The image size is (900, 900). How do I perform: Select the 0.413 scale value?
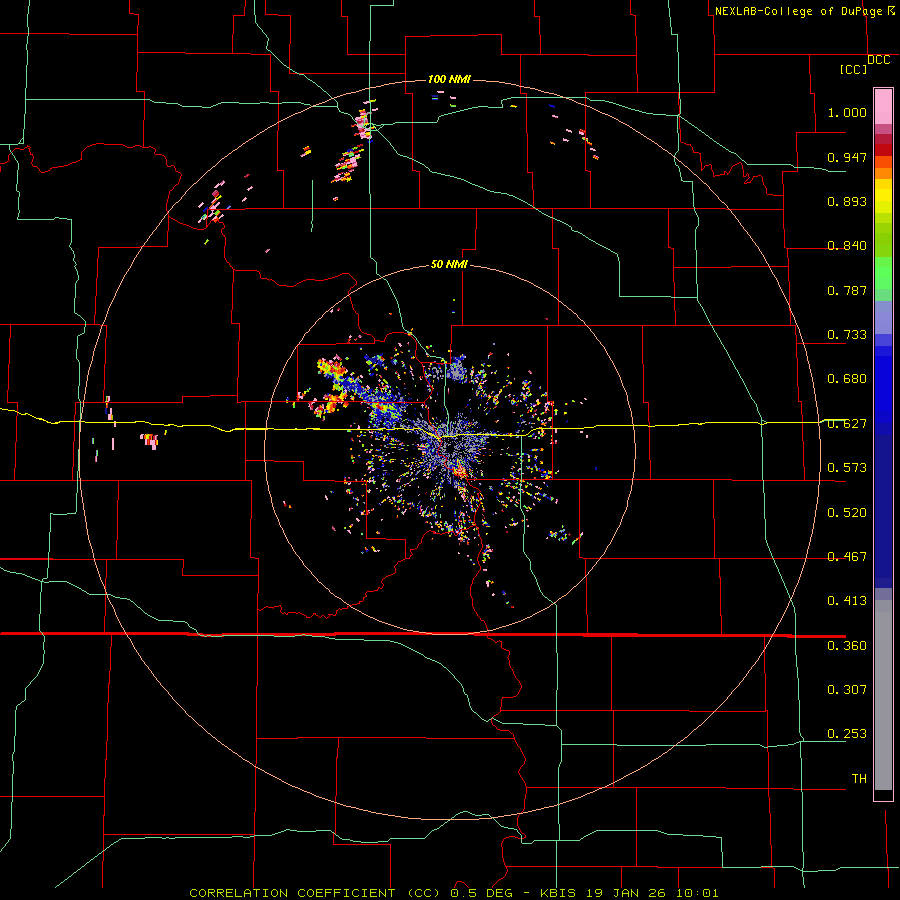point(847,601)
